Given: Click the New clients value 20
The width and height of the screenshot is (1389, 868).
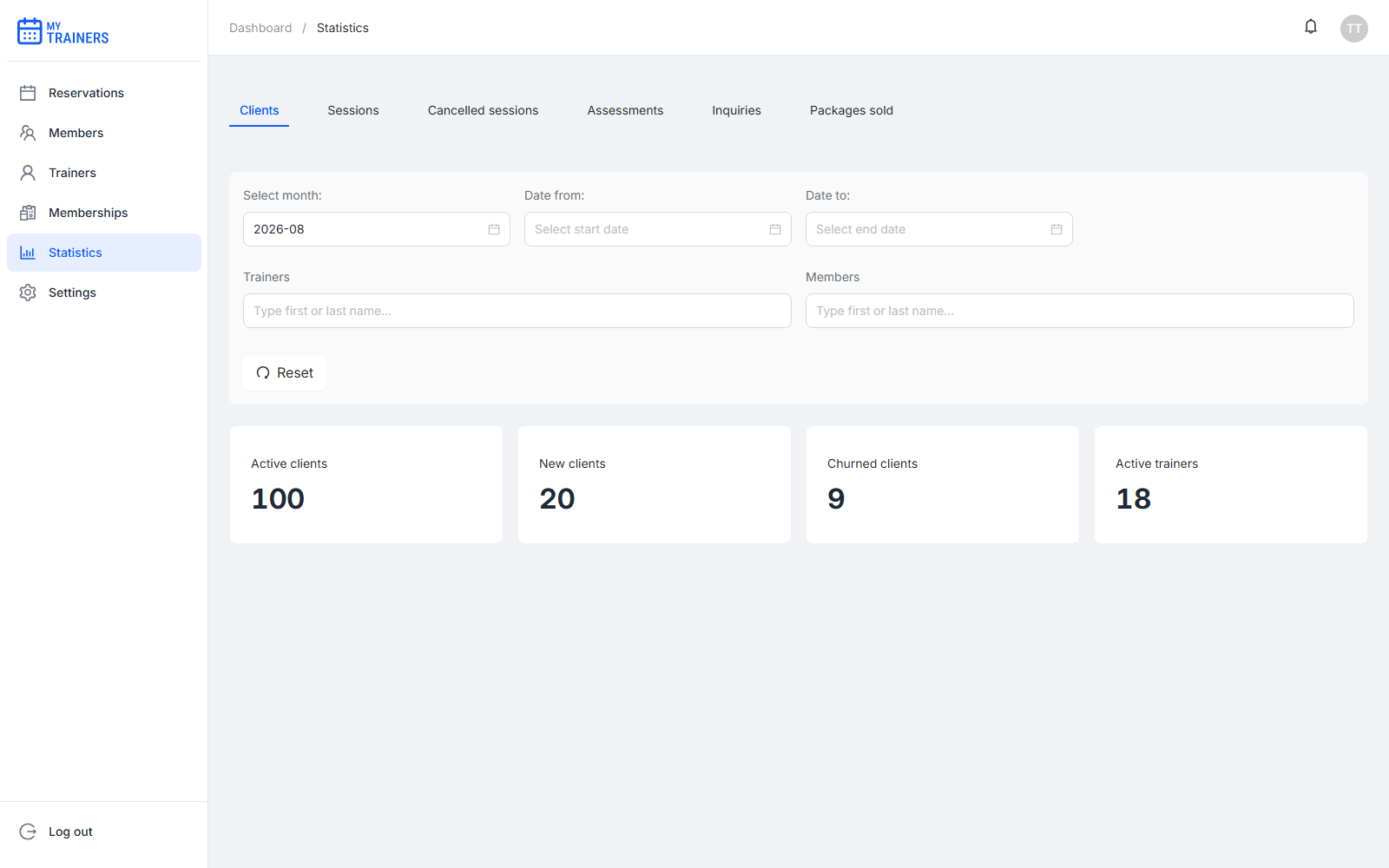Looking at the screenshot, I should pyautogui.click(x=557, y=499).
